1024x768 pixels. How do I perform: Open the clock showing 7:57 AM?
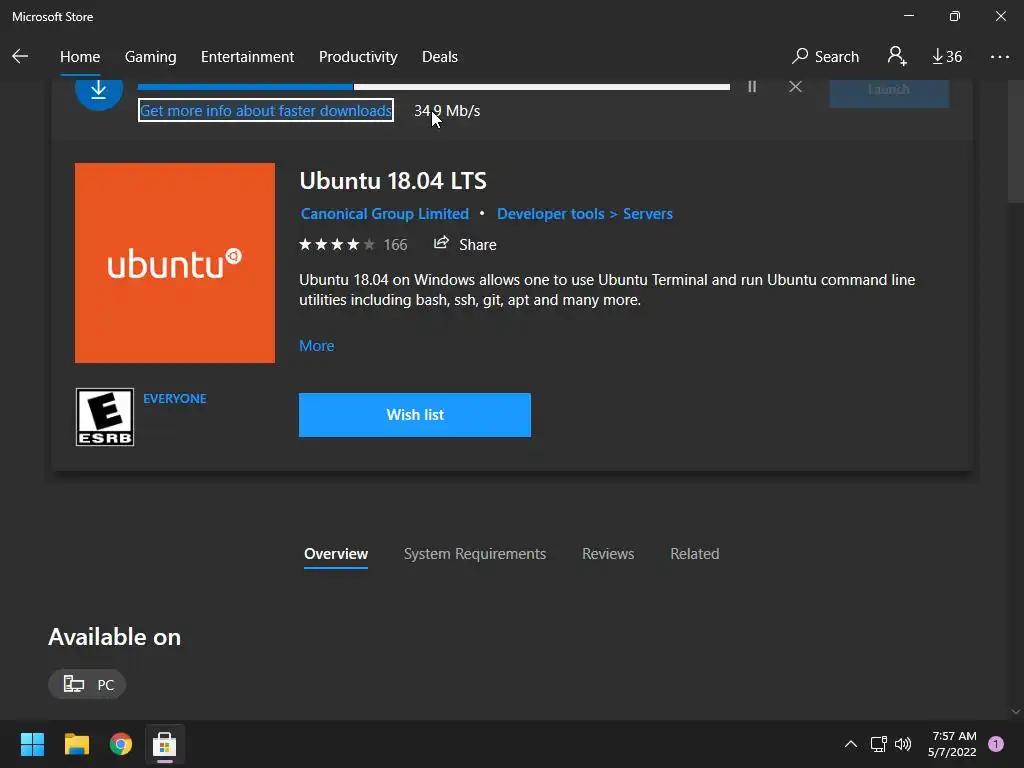952,744
